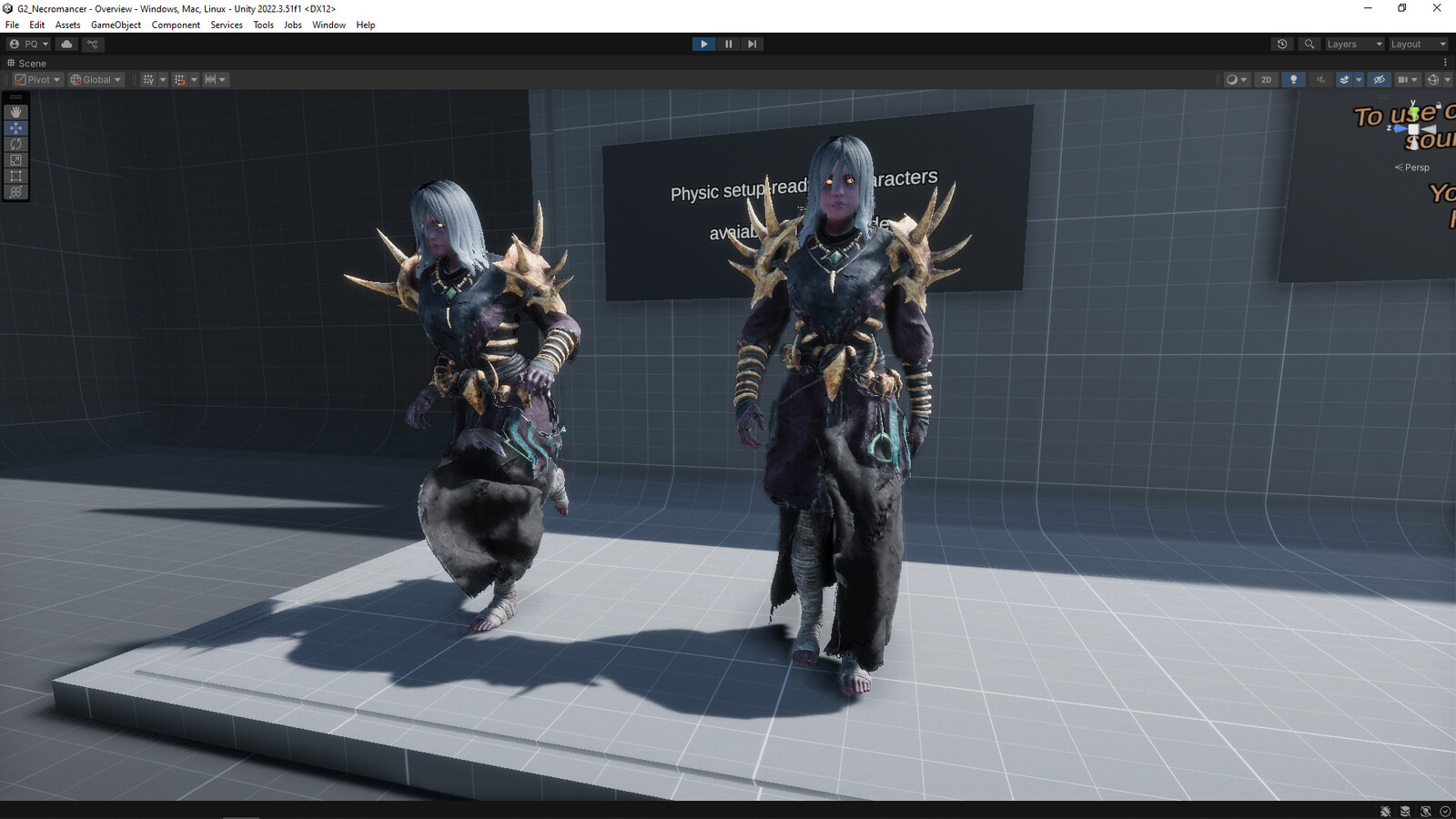1456x819 pixels.
Task: Toggle Persp/Iso projection label
Action: coord(1412,167)
